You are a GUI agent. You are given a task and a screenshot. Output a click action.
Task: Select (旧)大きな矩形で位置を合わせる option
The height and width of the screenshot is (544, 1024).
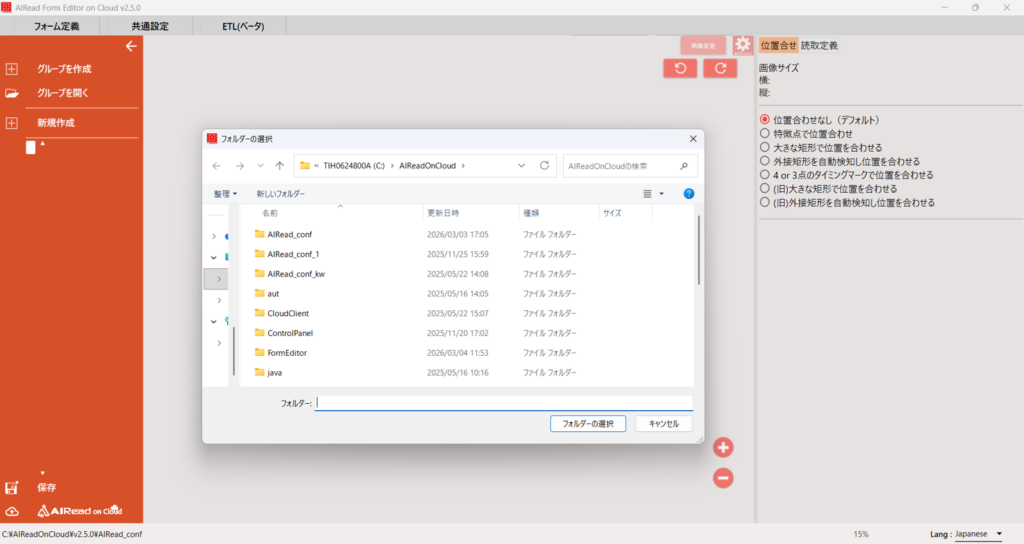tap(765, 188)
